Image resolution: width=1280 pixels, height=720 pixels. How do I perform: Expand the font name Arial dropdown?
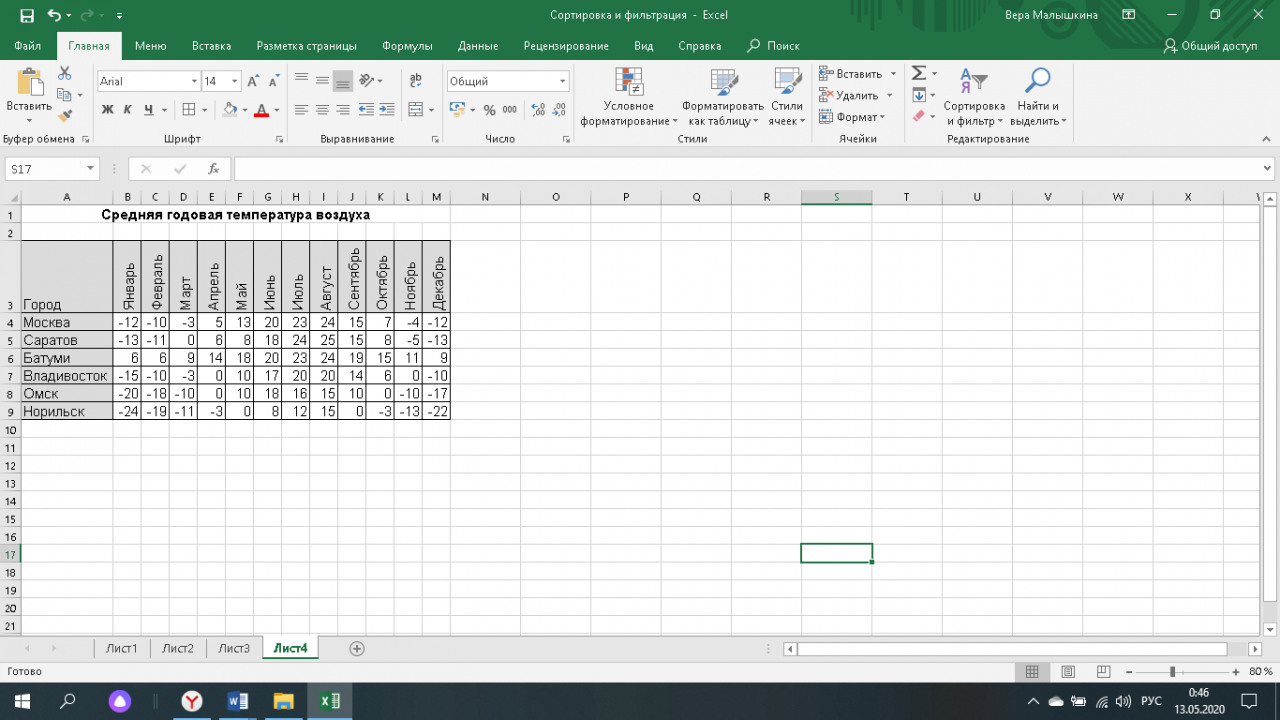(194, 81)
